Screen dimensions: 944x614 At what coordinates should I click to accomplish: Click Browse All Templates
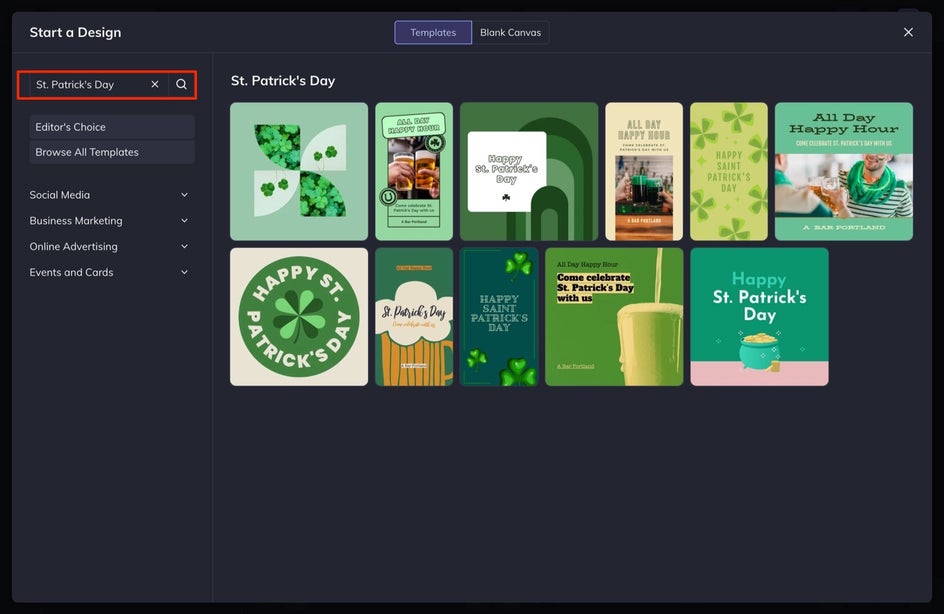pos(112,152)
